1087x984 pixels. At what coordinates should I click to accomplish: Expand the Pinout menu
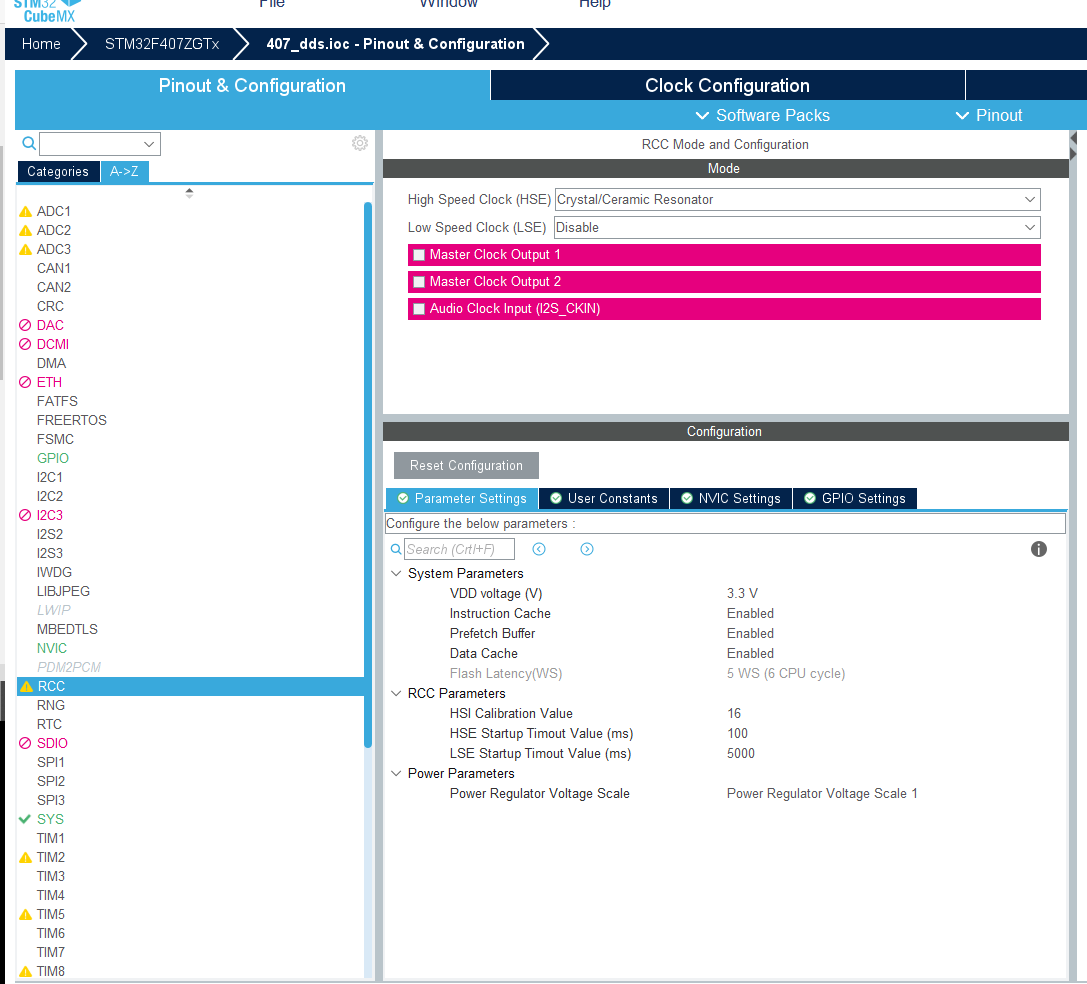[x=989, y=115]
